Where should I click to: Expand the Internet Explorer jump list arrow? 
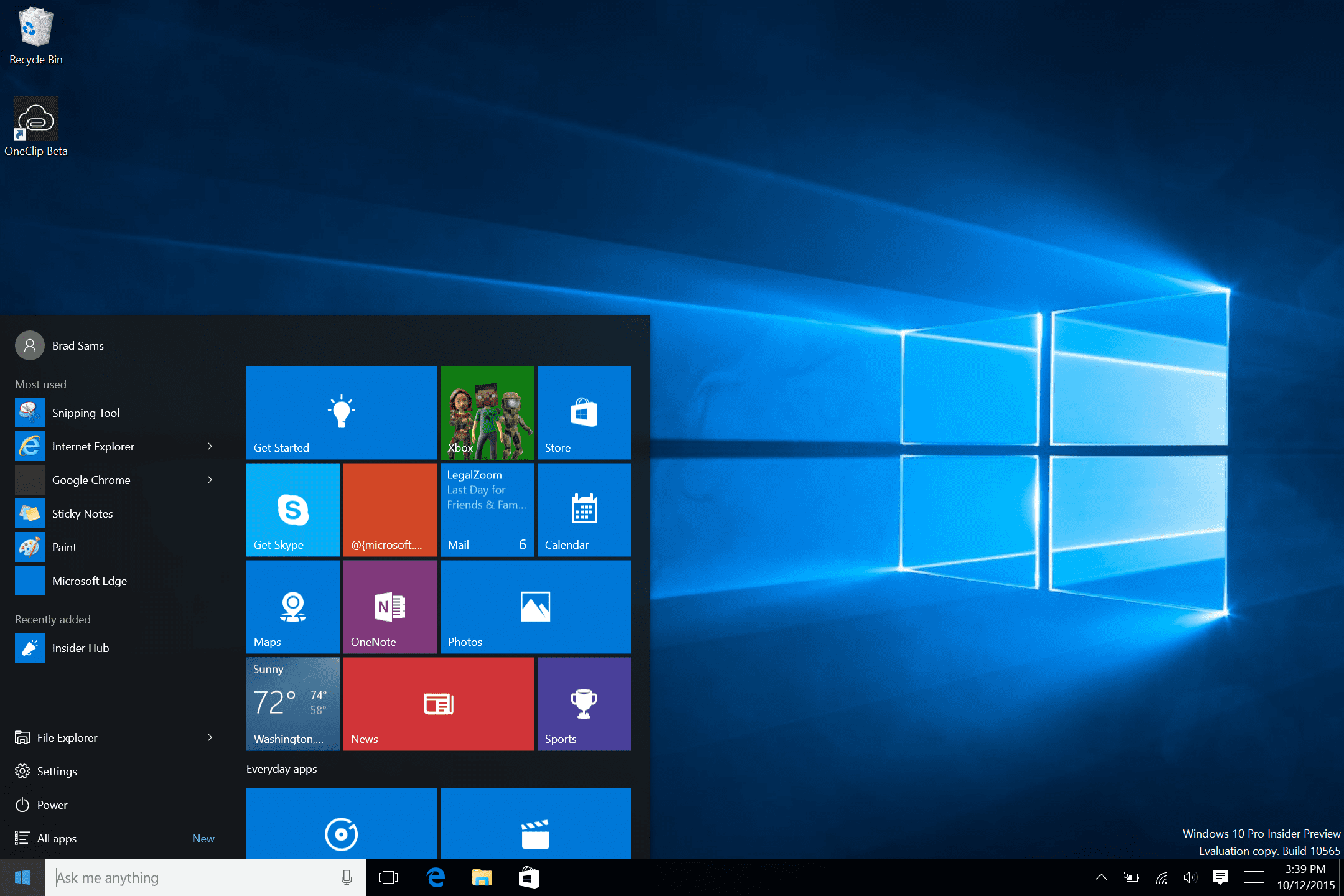click(x=210, y=446)
